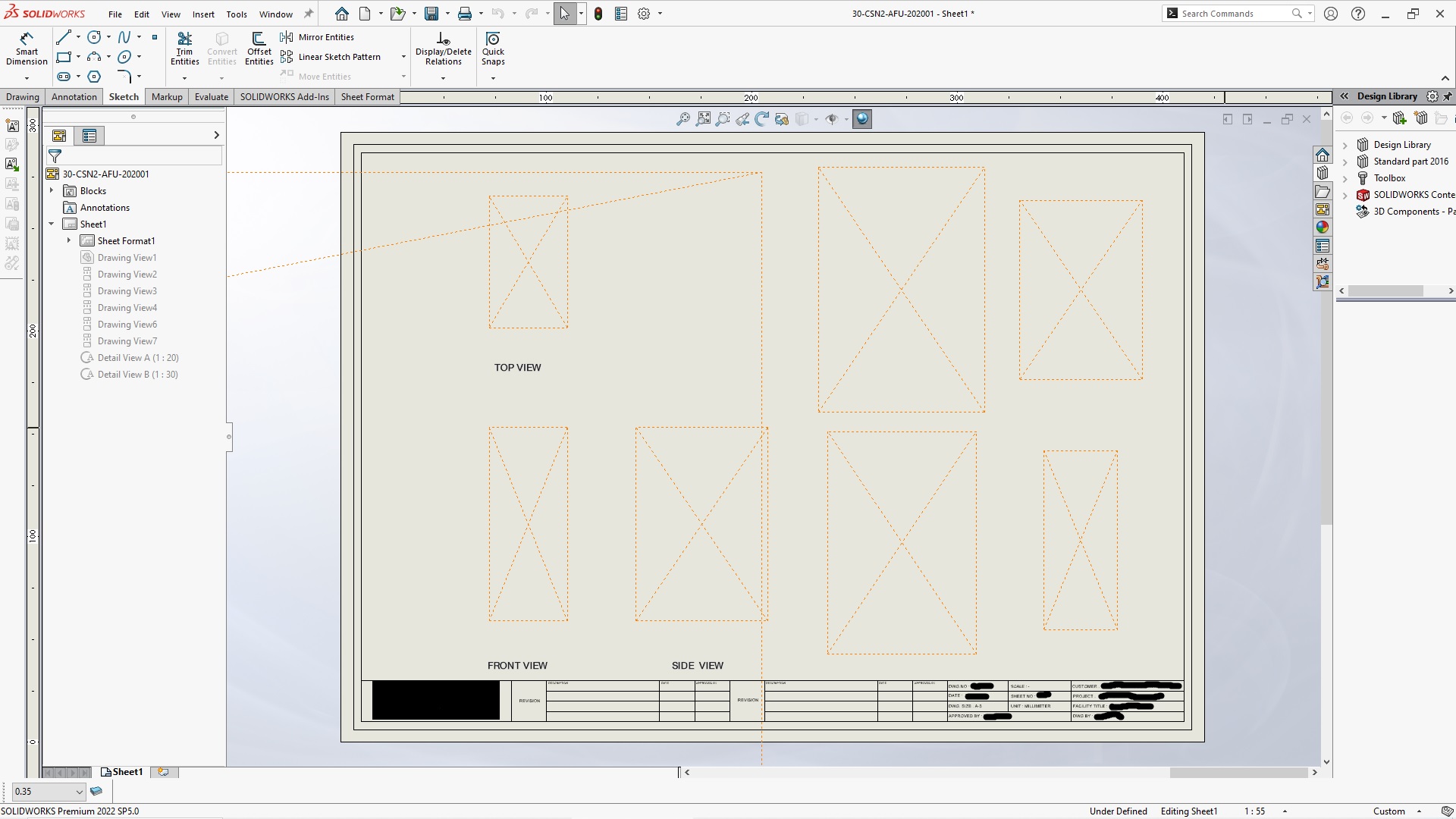Click Mirror Entities button

point(318,37)
